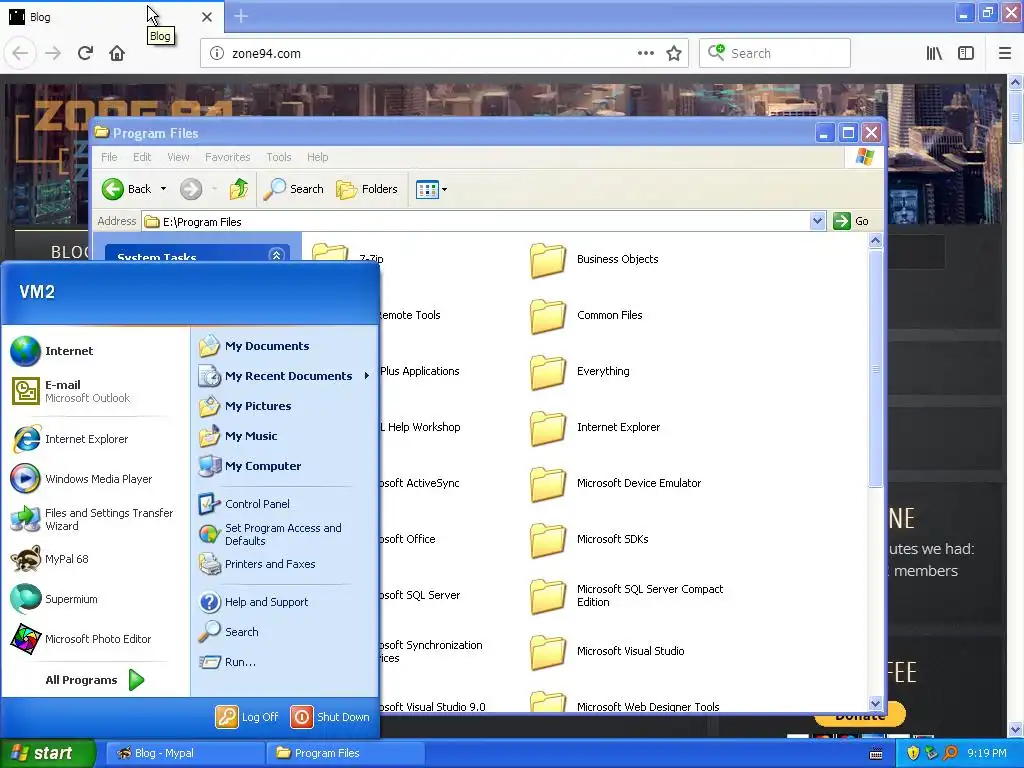This screenshot has width=1024, height=768.
Task: Open the View menu in Explorer
Action: click(178, 157)
